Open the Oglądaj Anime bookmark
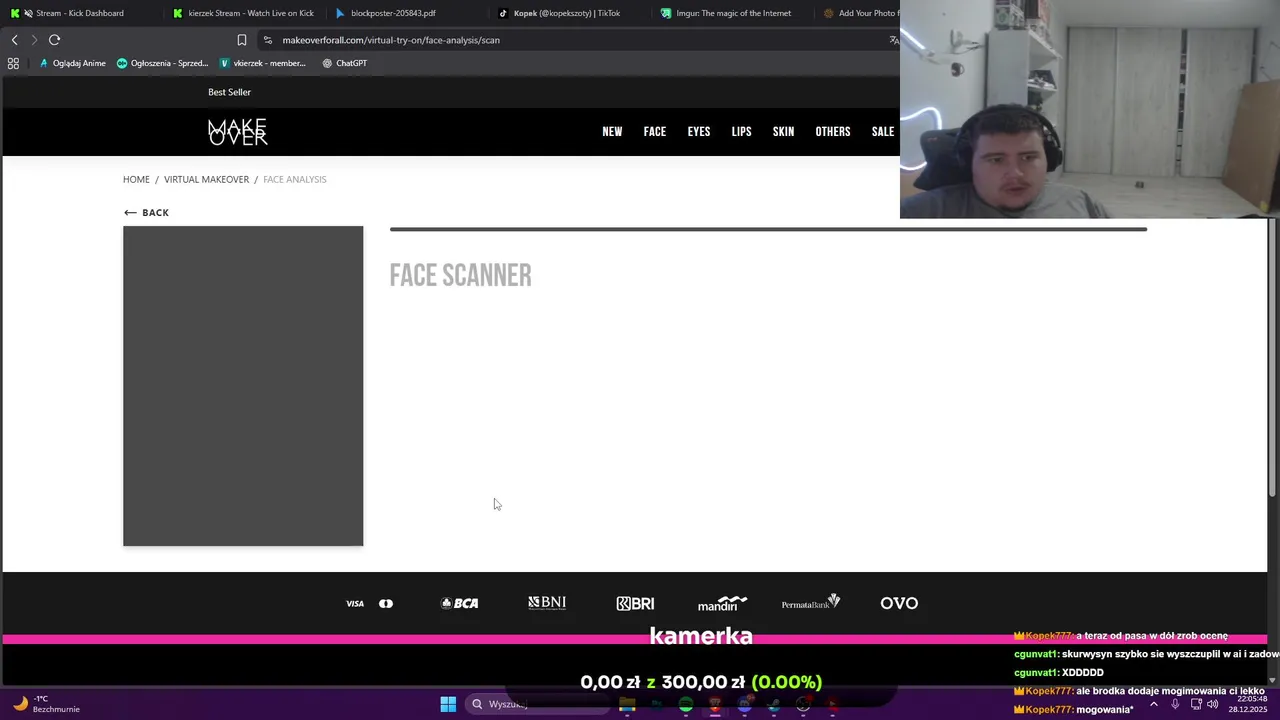 (72, 63)
